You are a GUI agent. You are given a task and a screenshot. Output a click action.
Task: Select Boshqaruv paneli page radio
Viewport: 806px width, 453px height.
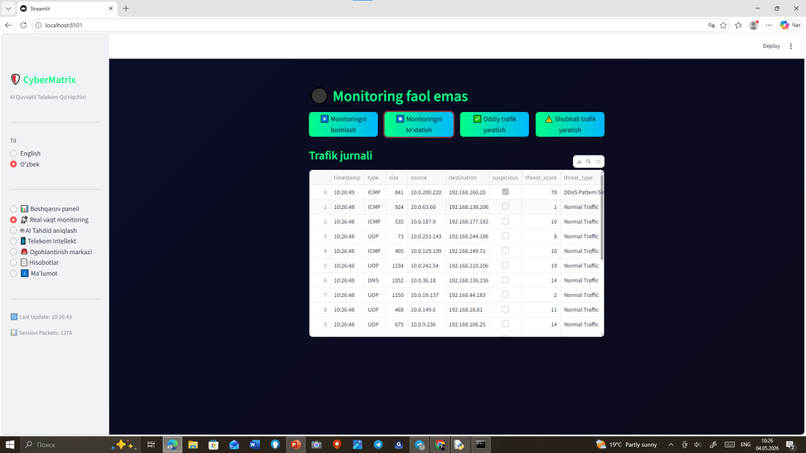coord(13,209)
